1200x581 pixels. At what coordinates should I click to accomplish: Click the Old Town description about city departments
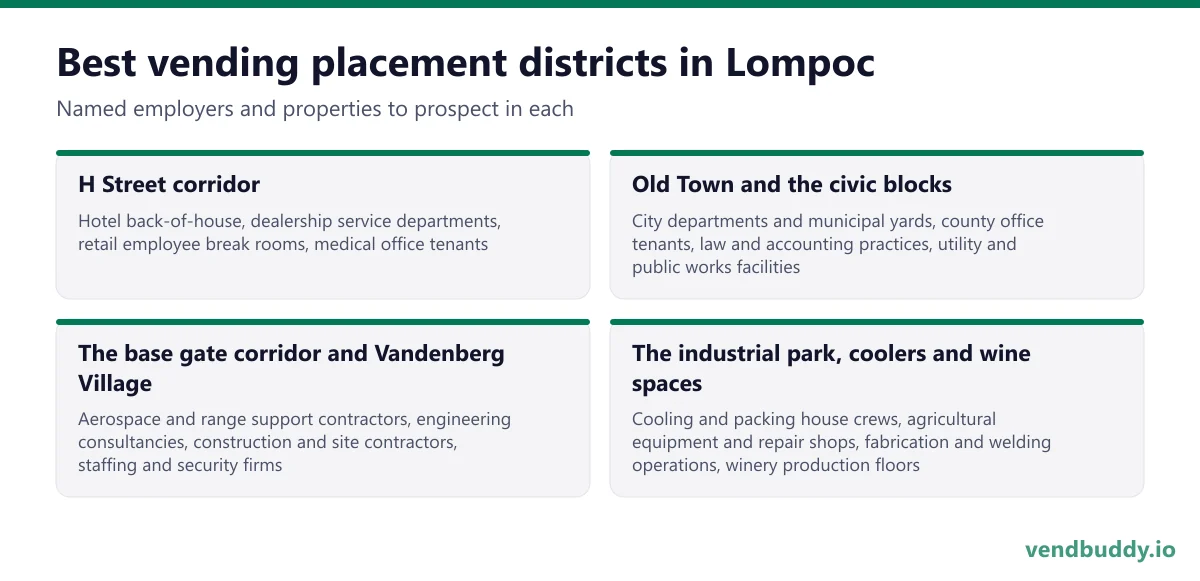point(838,244)
